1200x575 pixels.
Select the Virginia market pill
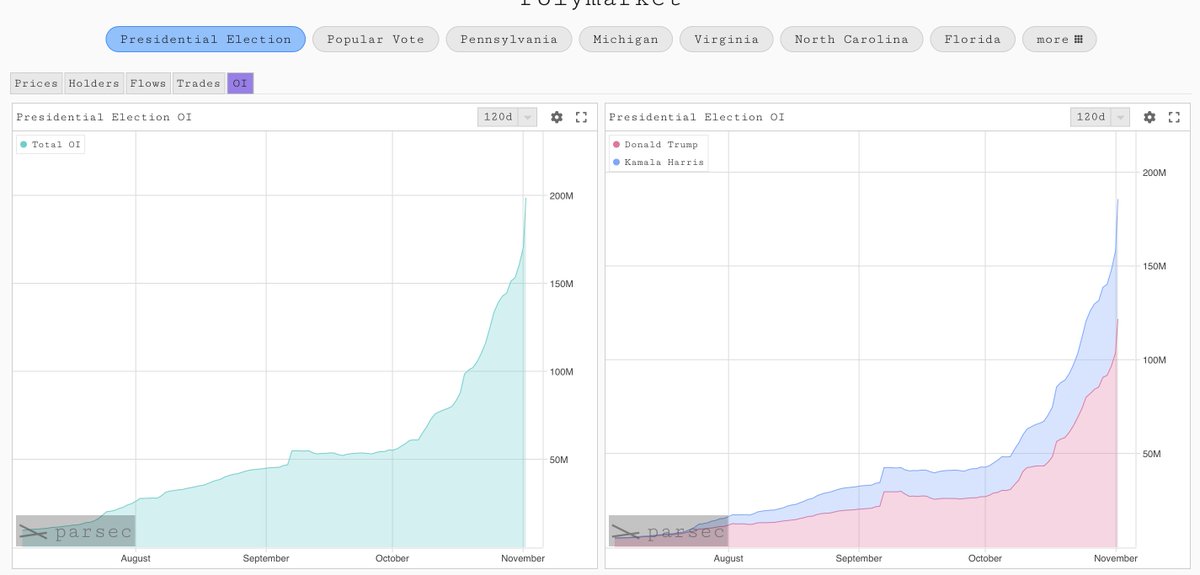[x=726, y=40]
